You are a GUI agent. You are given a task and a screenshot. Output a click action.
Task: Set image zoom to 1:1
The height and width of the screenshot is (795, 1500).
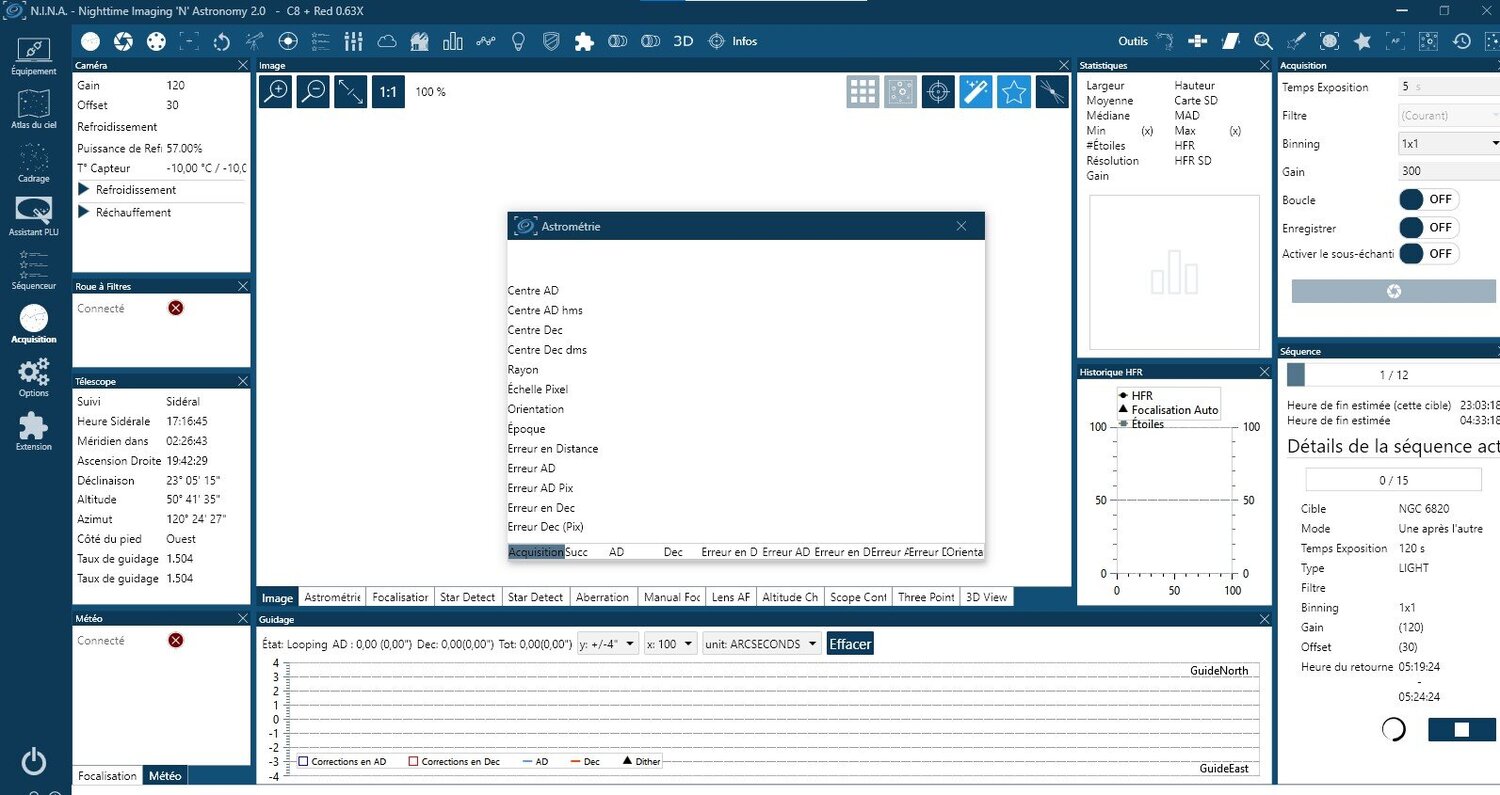click(389, 91)
